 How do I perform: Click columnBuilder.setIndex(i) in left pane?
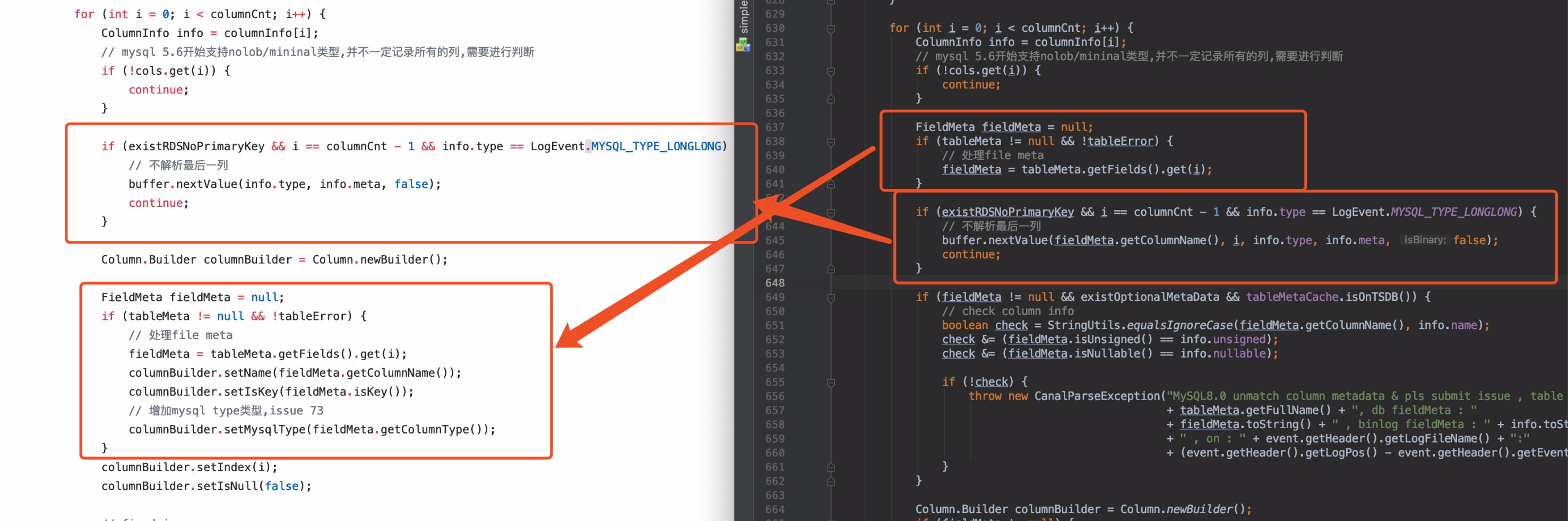pos(189,467)
